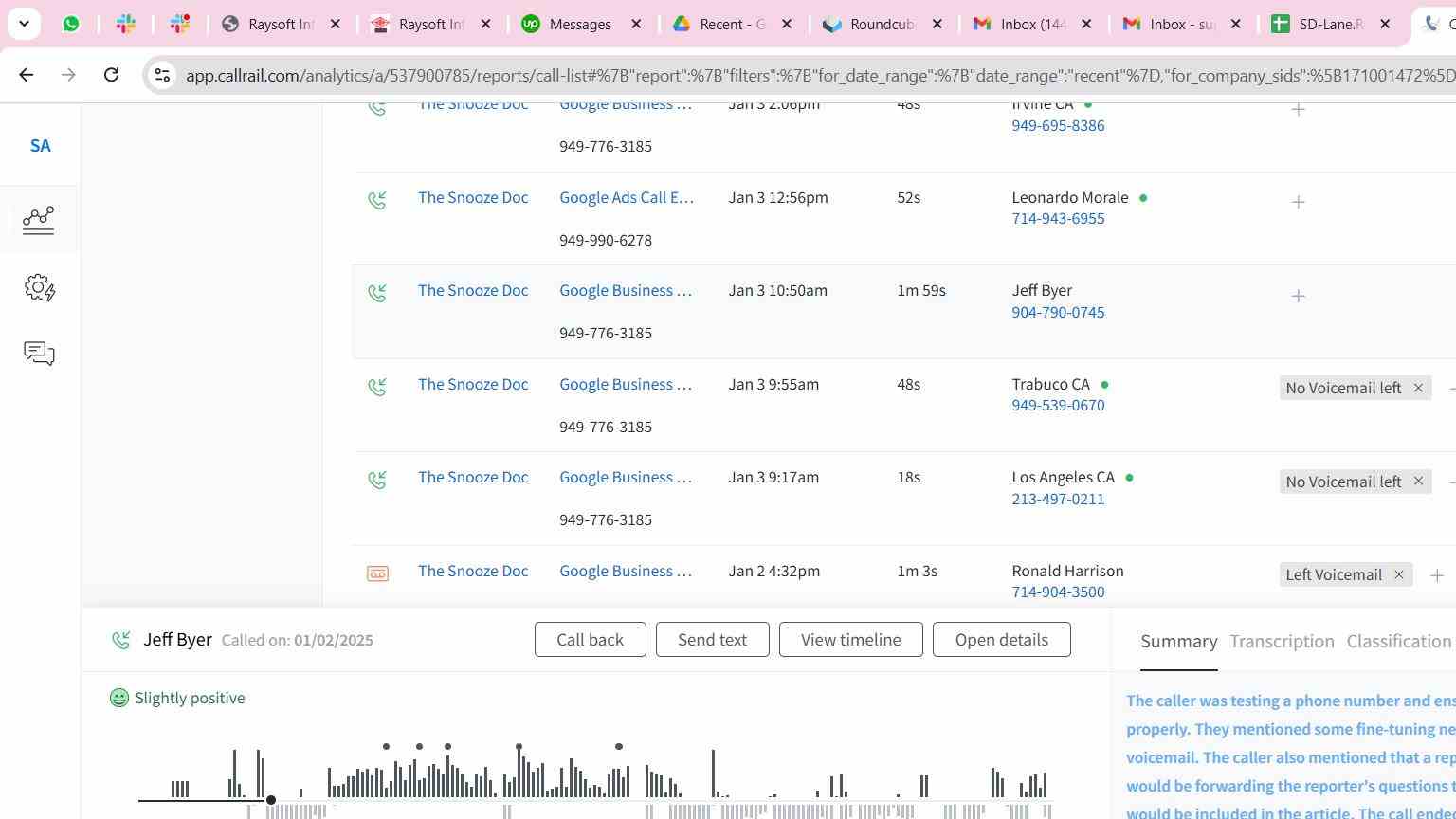Open phone number 949-695-8386

click(1058, 126)
